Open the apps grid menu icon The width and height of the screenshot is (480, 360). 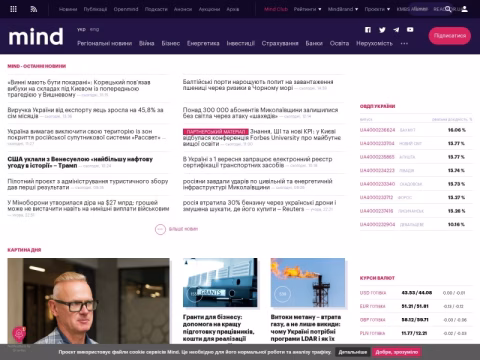pyautogui.click(x=13, y=9)
